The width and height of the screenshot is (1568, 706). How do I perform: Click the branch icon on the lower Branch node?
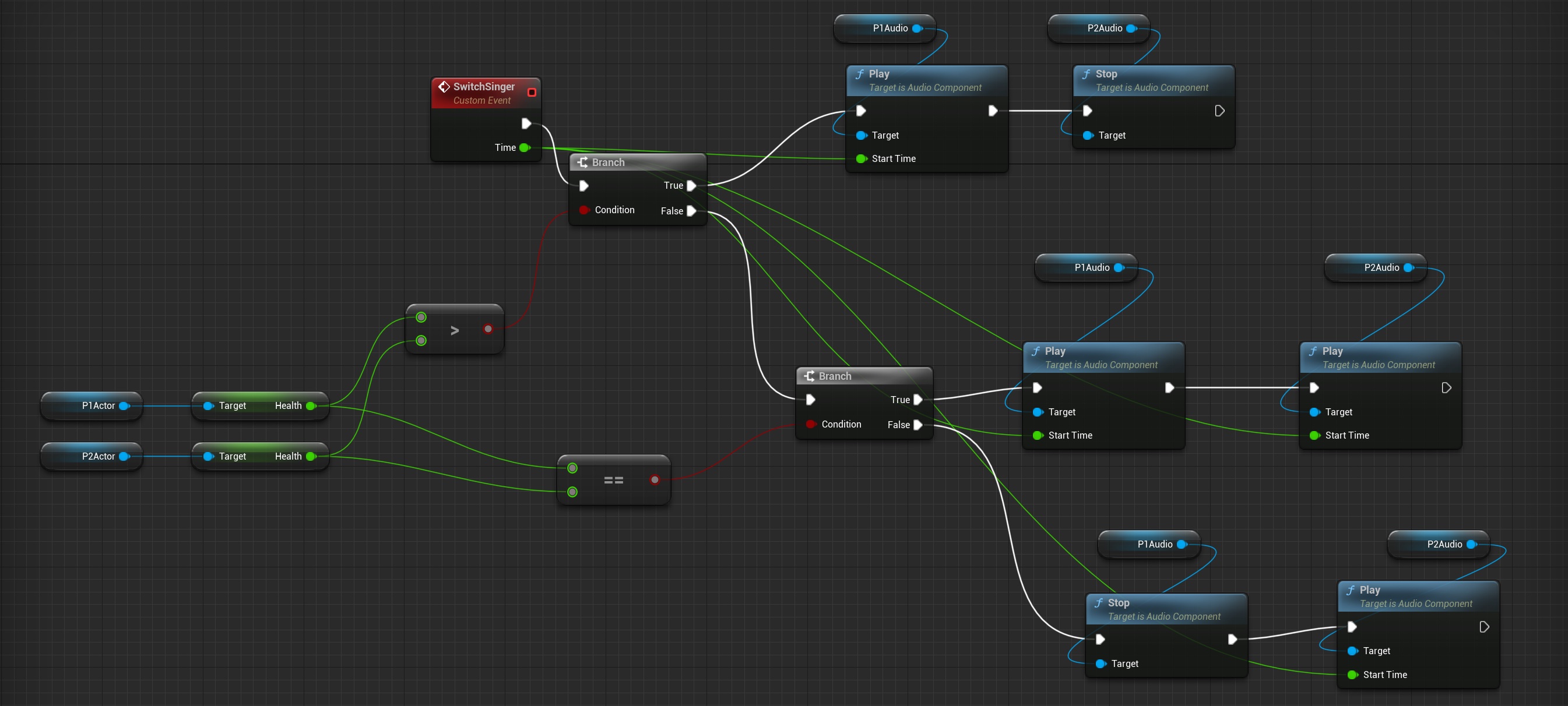click(810, 375)
